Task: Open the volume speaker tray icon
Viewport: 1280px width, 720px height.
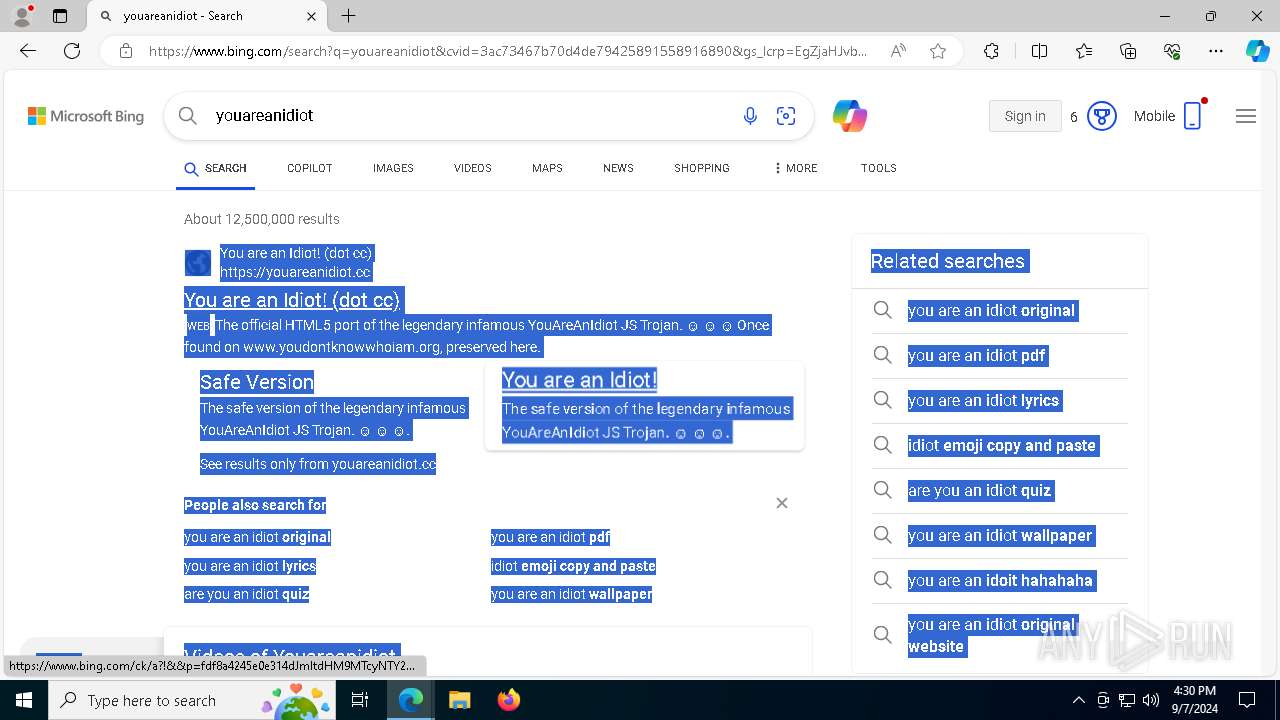Action: (x=1151, y=700)
